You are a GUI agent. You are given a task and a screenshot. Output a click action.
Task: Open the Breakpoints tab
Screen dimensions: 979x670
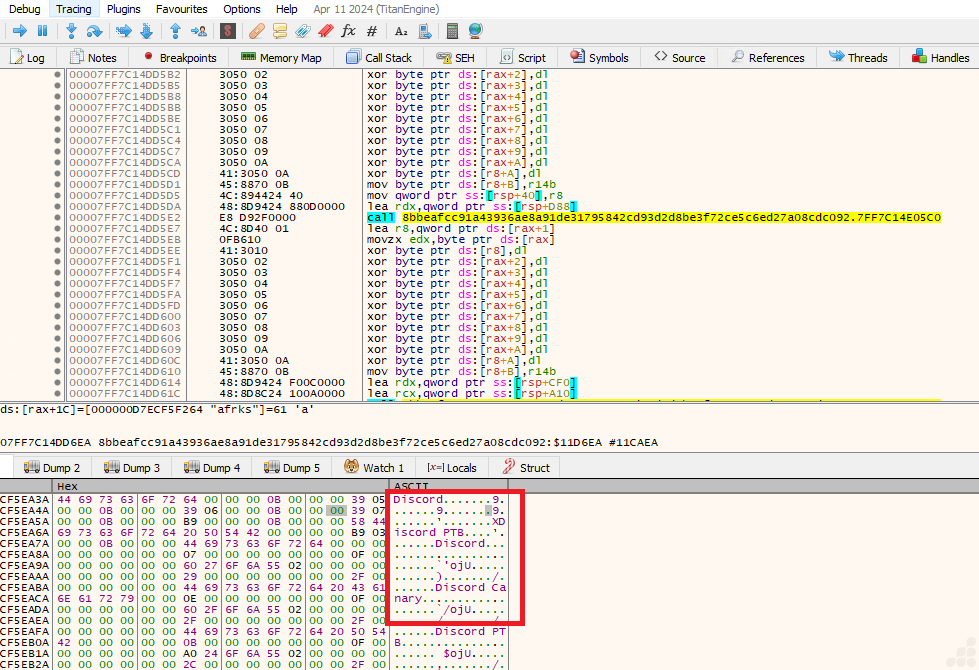(x=180, y=58)
